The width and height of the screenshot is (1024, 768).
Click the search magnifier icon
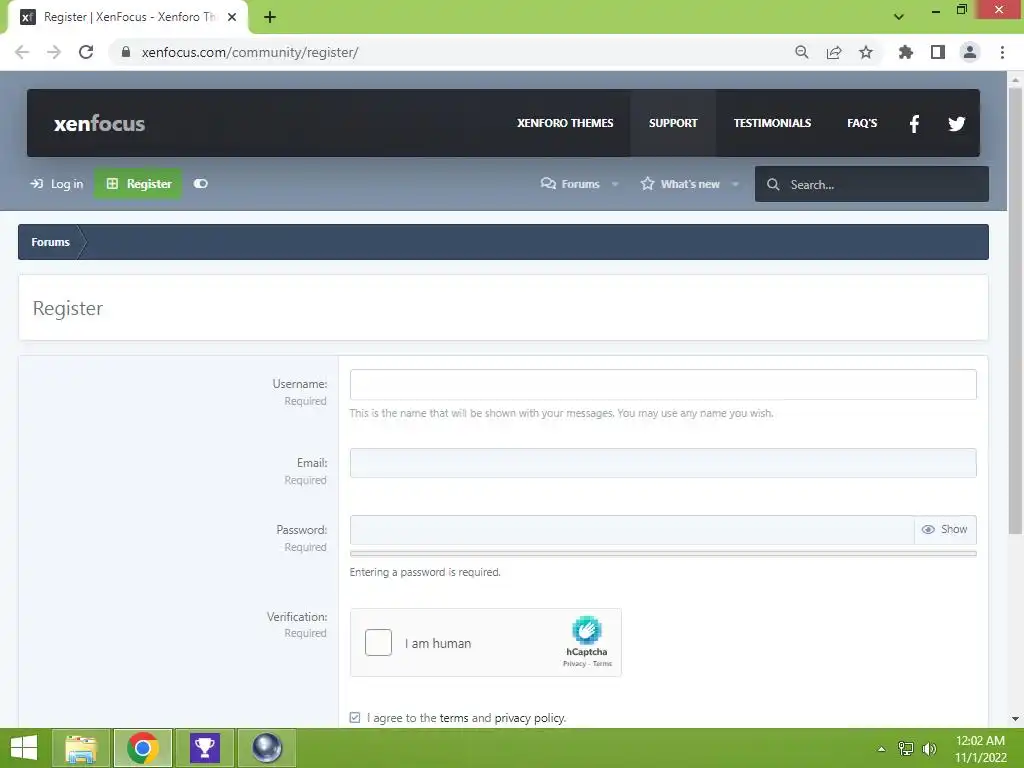773,184
